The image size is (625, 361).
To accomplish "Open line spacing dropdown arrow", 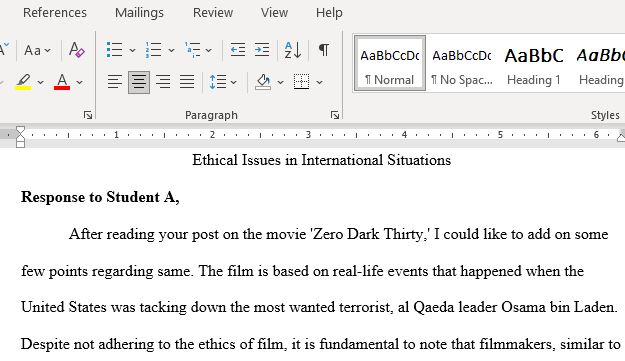I will coord(234,82).
